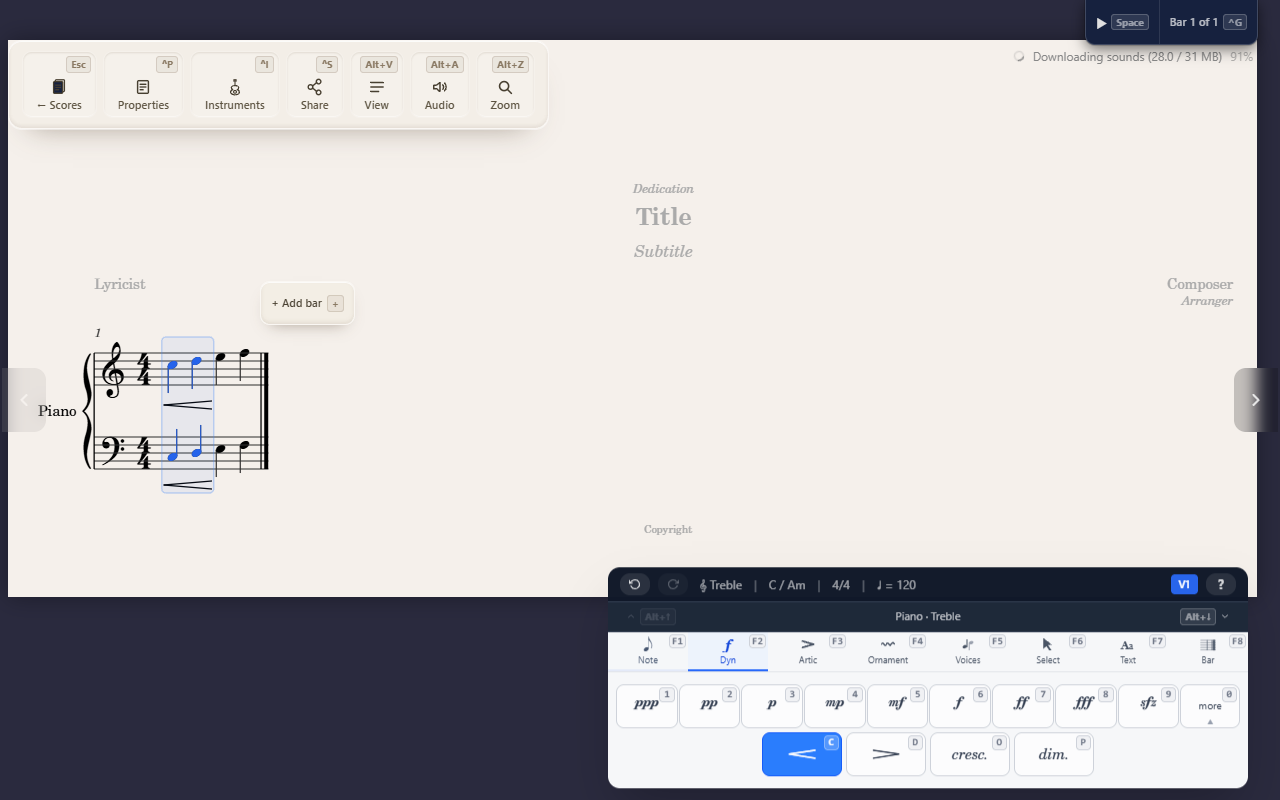Move to next staff with down chevron
This screenshot has height=800, width=1280.
coord(1206,617)
